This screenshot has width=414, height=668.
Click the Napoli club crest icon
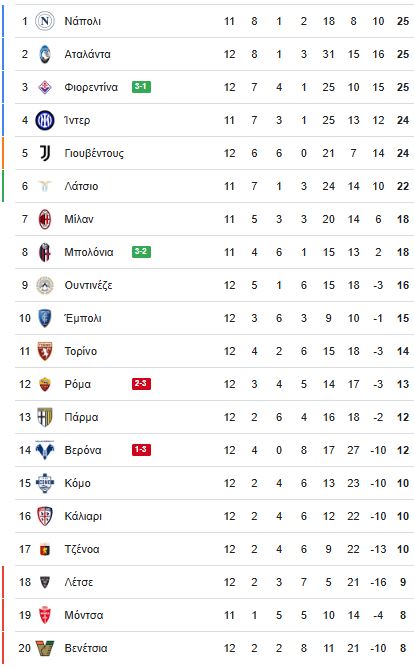click(x=45, y=21)
